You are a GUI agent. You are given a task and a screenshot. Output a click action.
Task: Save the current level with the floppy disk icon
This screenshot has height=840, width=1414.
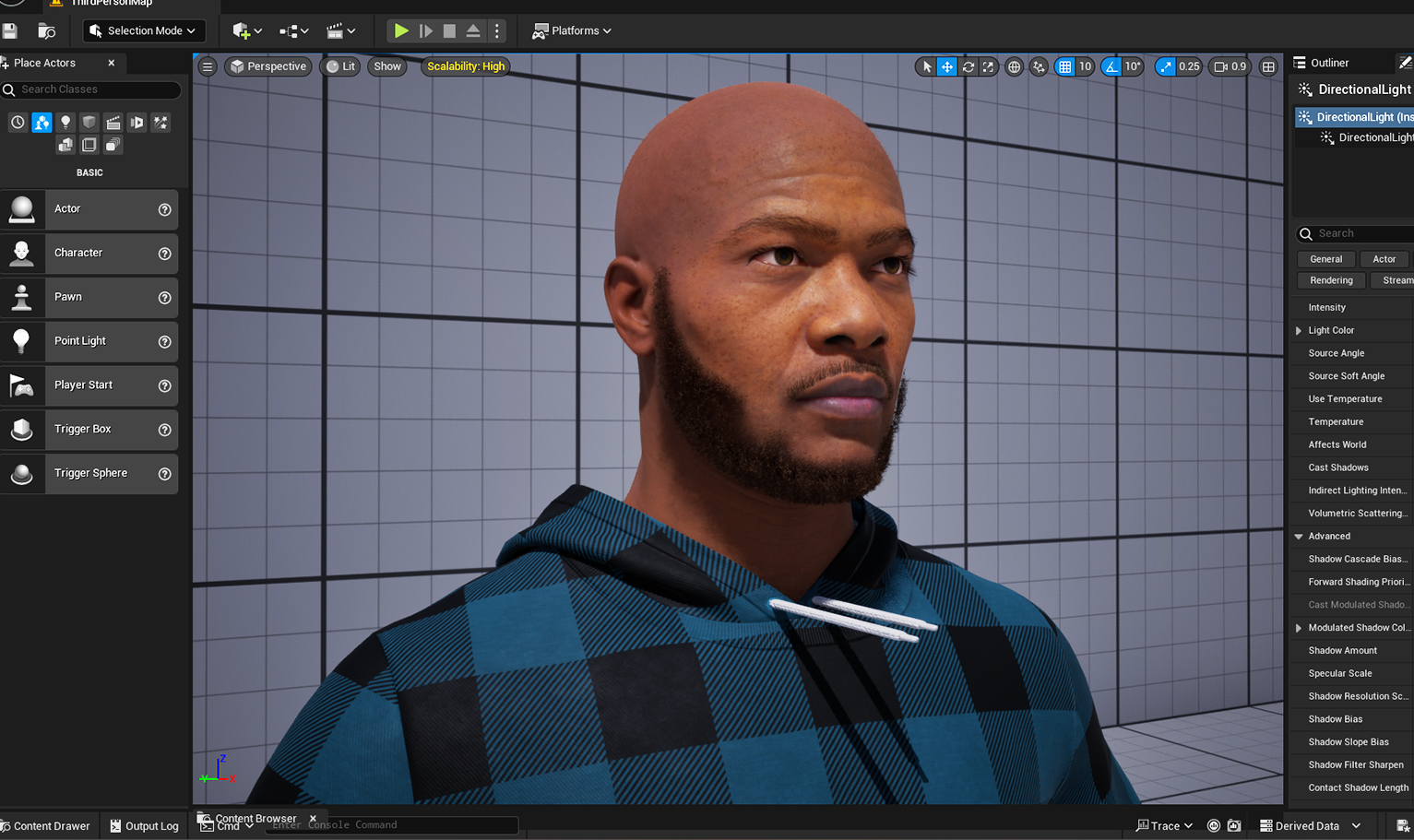point(9,30)
